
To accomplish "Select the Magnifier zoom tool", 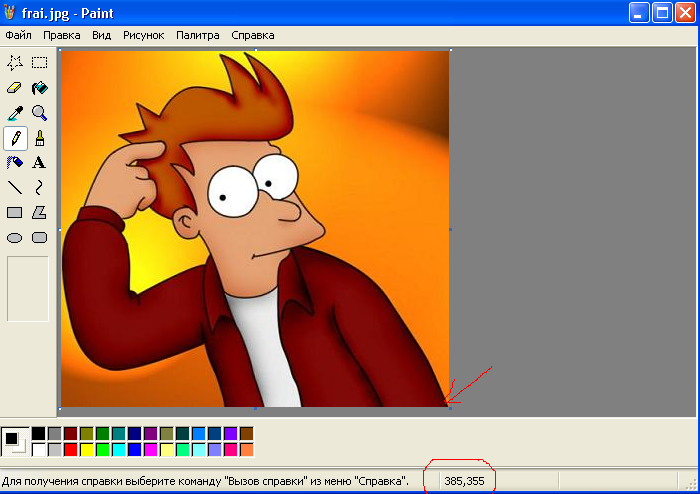I will (40, 113).
